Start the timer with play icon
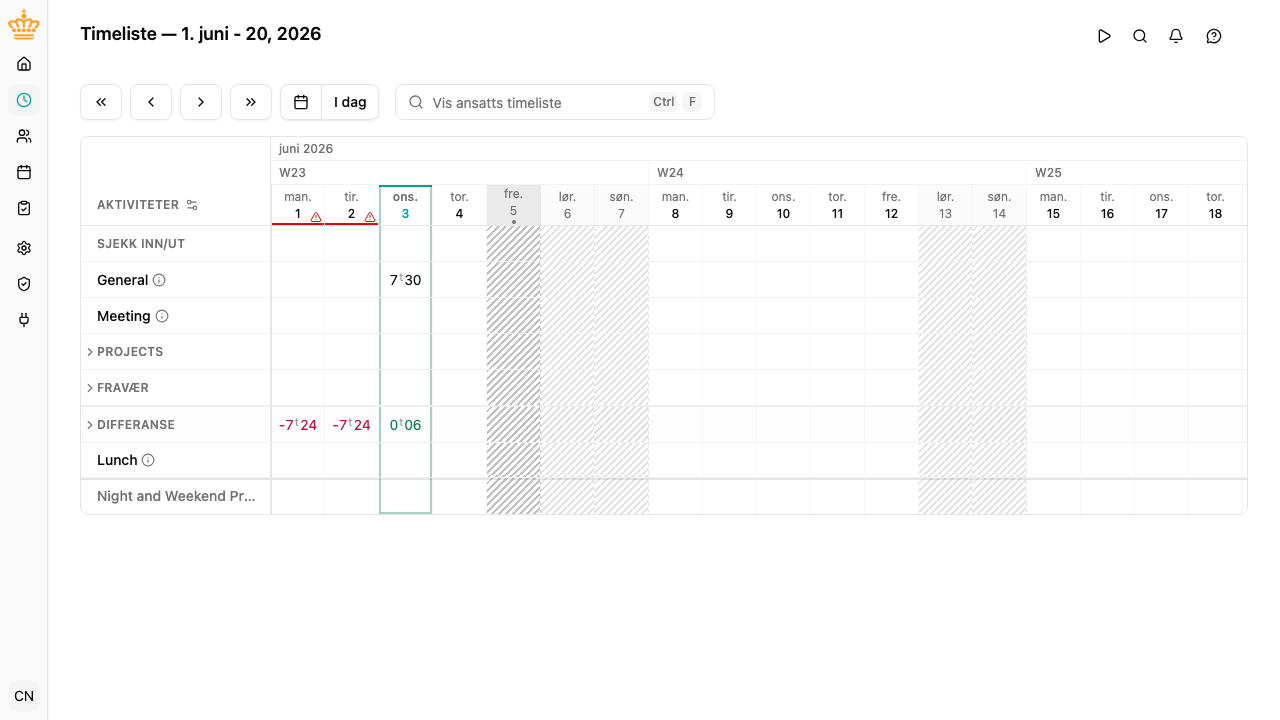 pyautogui.click(x=1104, y=36)
